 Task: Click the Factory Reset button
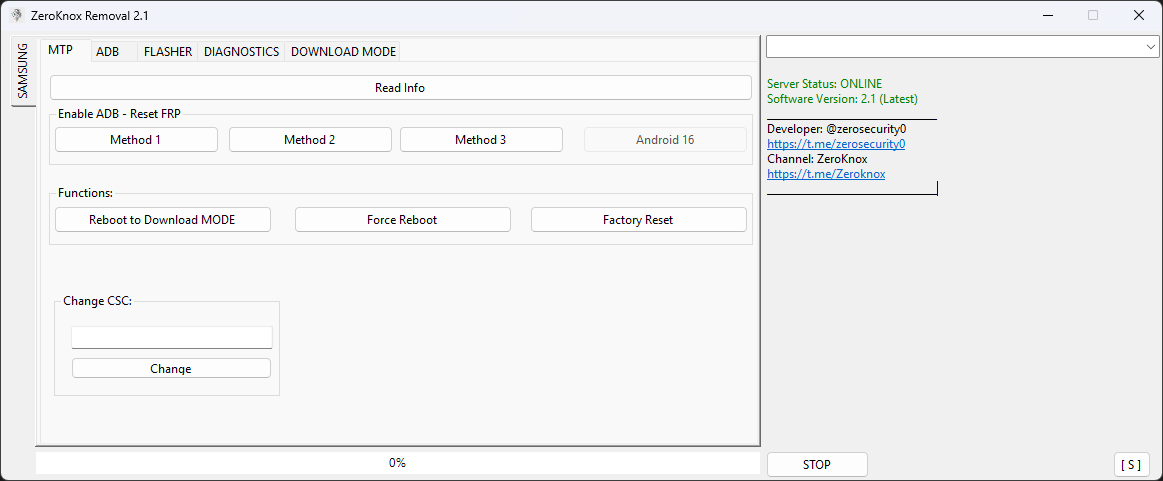click(639, 219)
